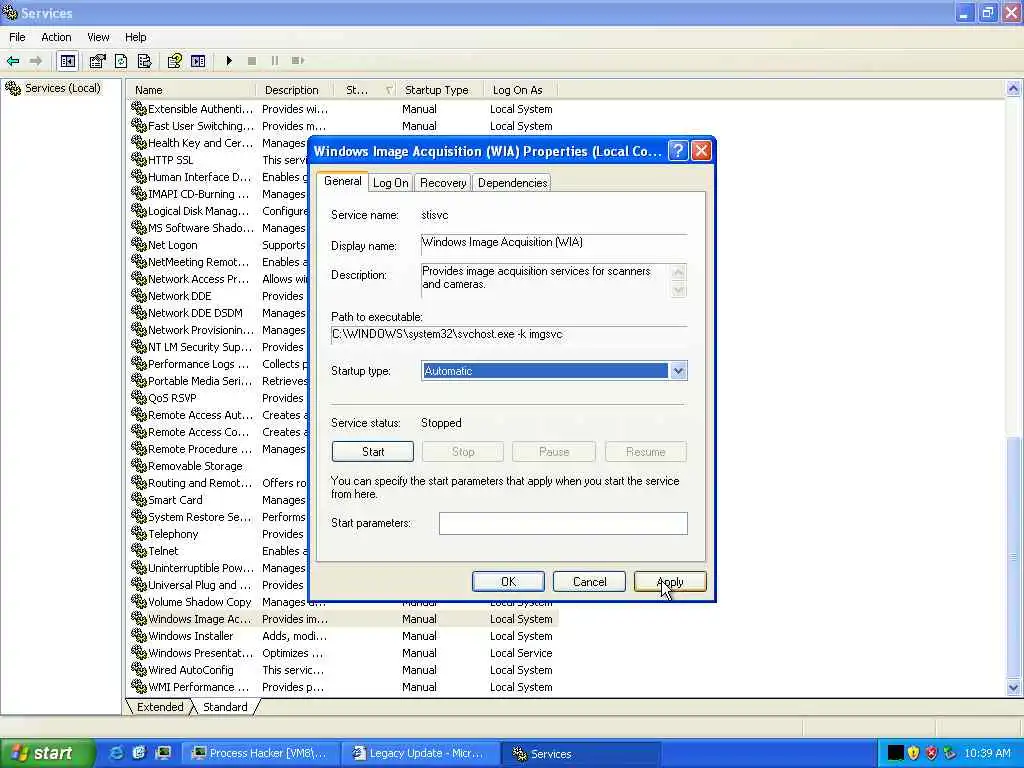Click the Path to executable field
Viewport: 1024px width, 768px height.
[x=509, y=334]
